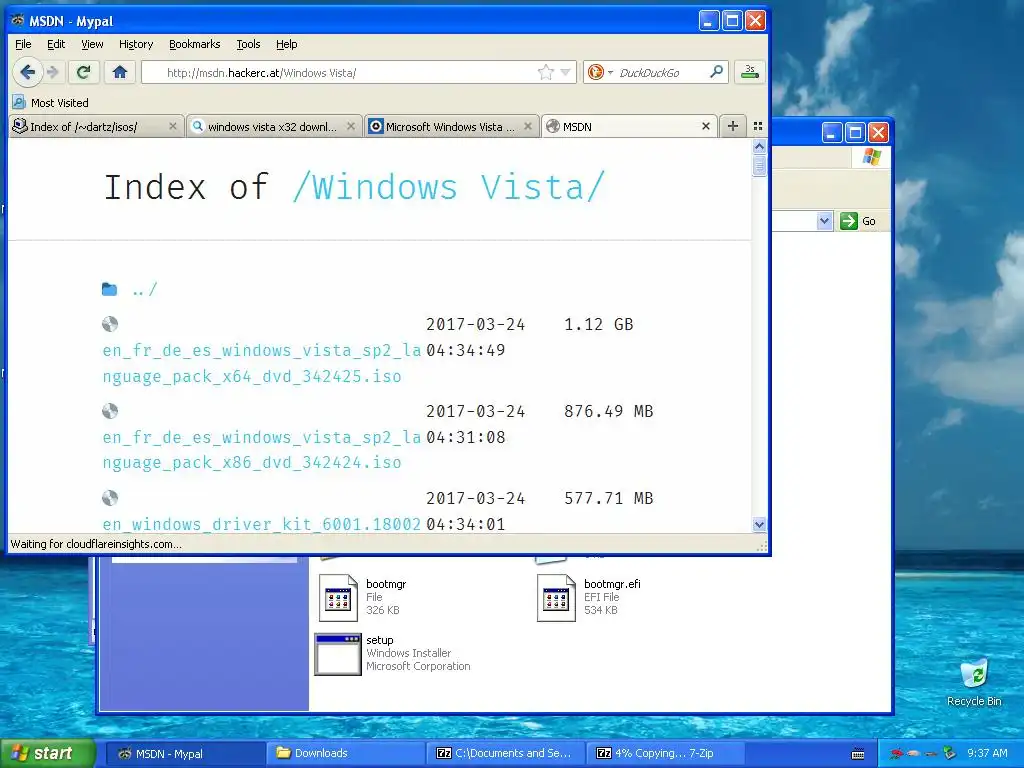
Task: Click the browser vertical scrollbar thumb
Action: click(759, 165)
